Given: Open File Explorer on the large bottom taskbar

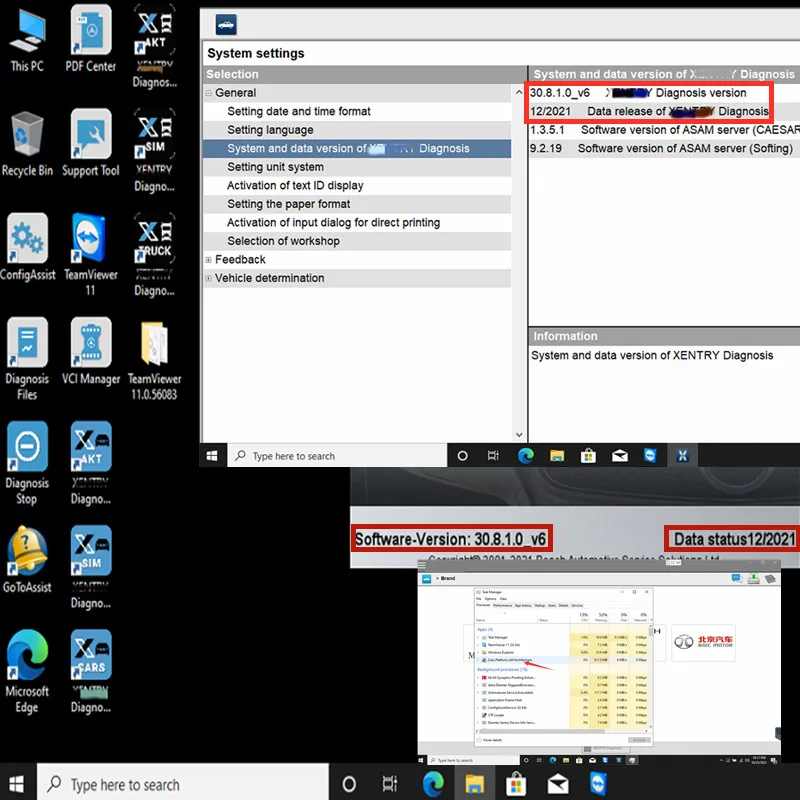Looking at the screenshot, I should (474, 783).
